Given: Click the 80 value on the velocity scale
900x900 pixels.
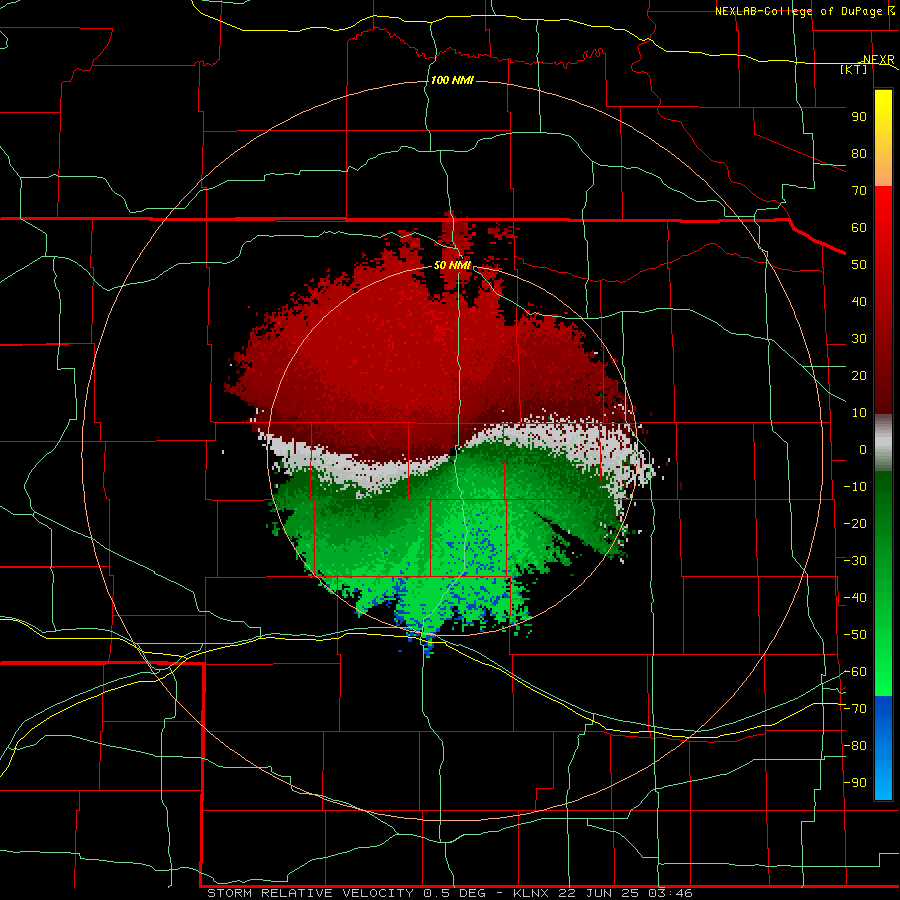Looking at the screenshot, I should (x=859, y=154).
